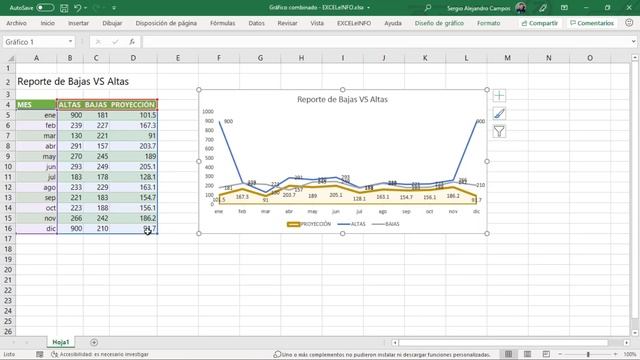Viewport: 640px width, 360px height.
Task: Open the EXCELeINFO tab
Action: pos(354,23)
